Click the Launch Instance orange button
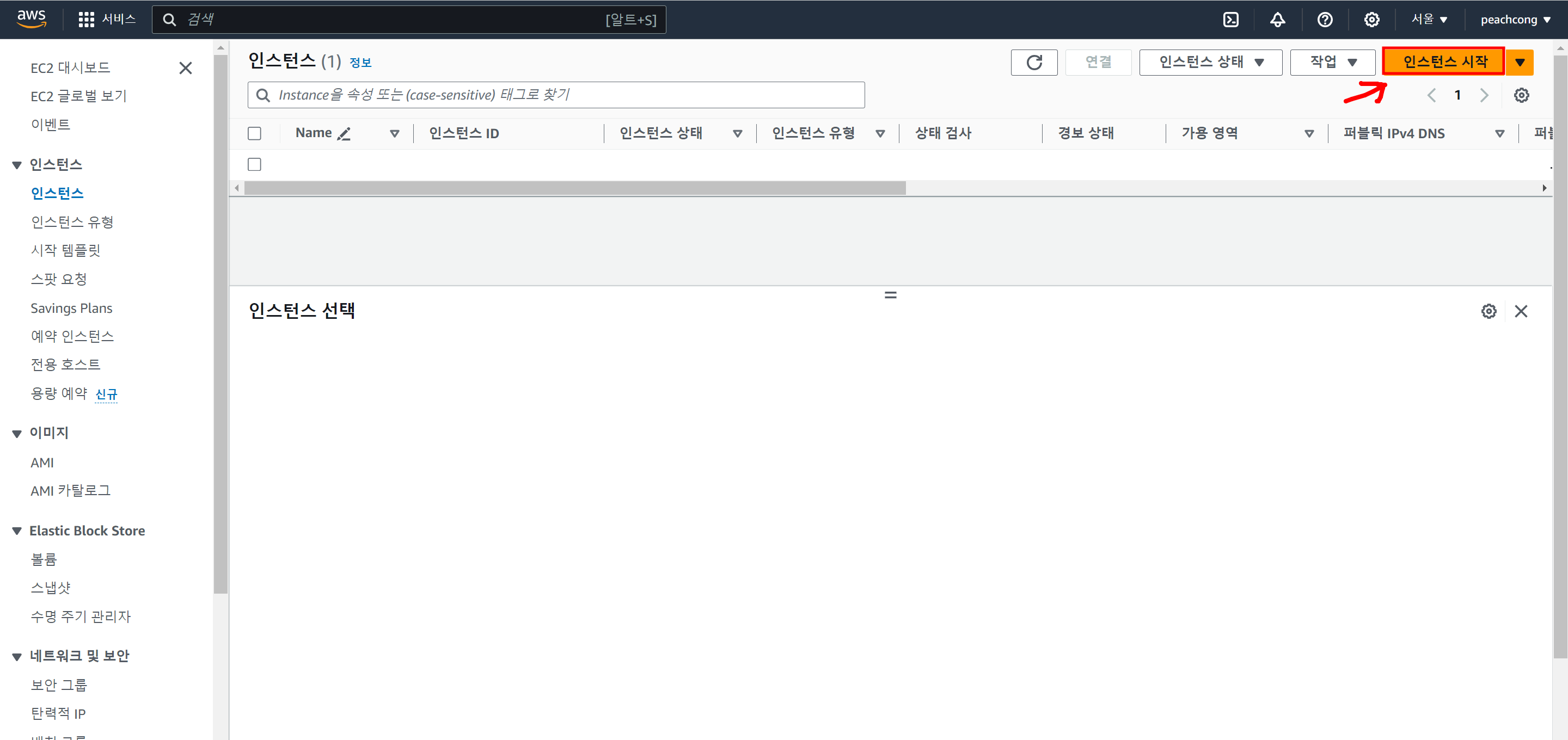Screen dimensions: 1568x740 (x=1444, y=61)
